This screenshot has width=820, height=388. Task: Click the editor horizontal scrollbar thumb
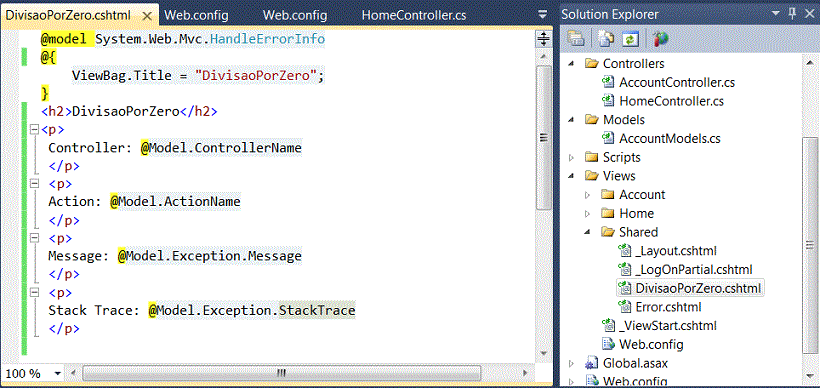tap(281, 373)
